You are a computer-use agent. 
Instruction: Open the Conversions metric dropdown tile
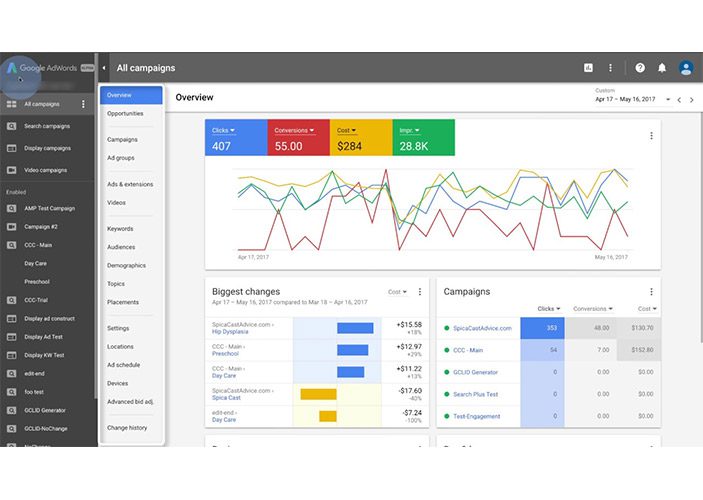click(299, 138)
